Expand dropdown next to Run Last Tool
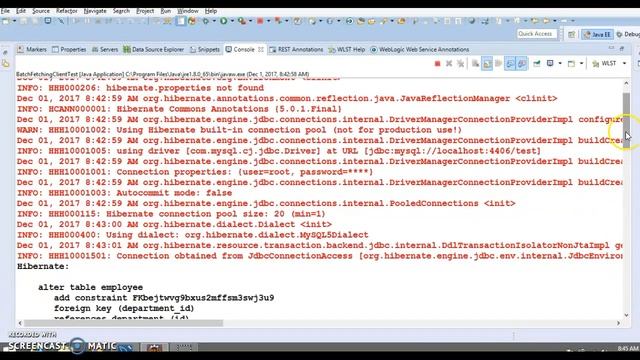This screenshot has height=360, width=640. tap(250, 21)
